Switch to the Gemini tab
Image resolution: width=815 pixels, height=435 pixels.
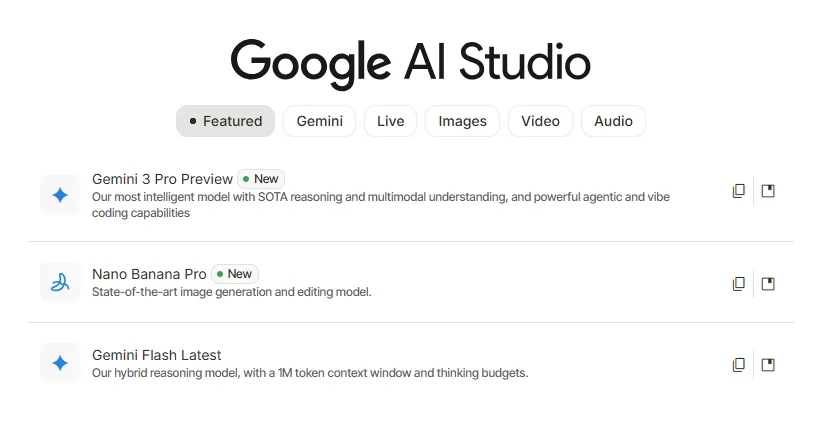point(320,121)
